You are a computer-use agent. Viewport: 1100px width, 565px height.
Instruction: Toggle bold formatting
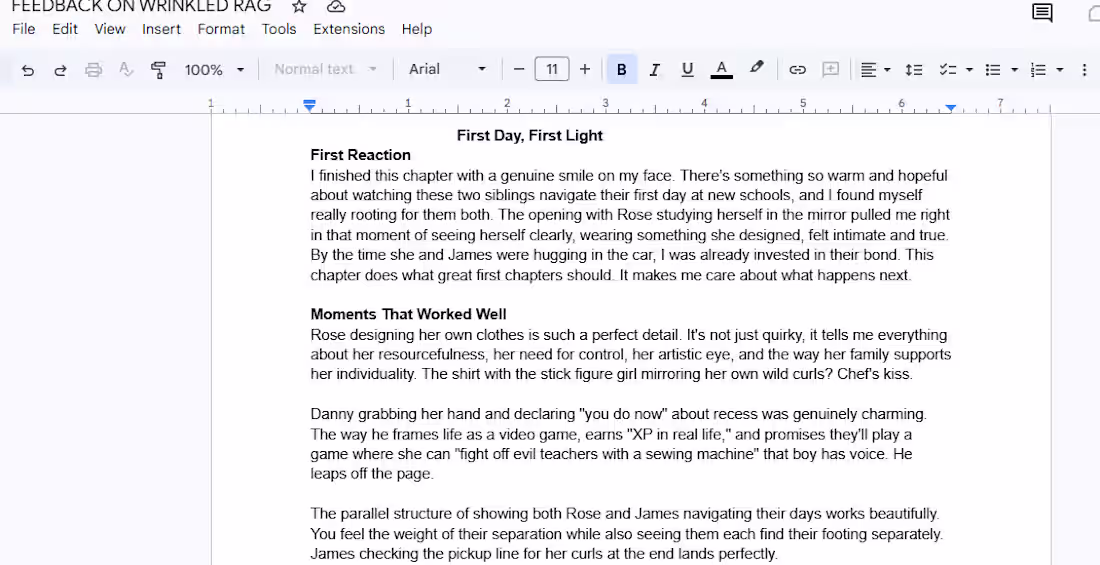point(622,69)
